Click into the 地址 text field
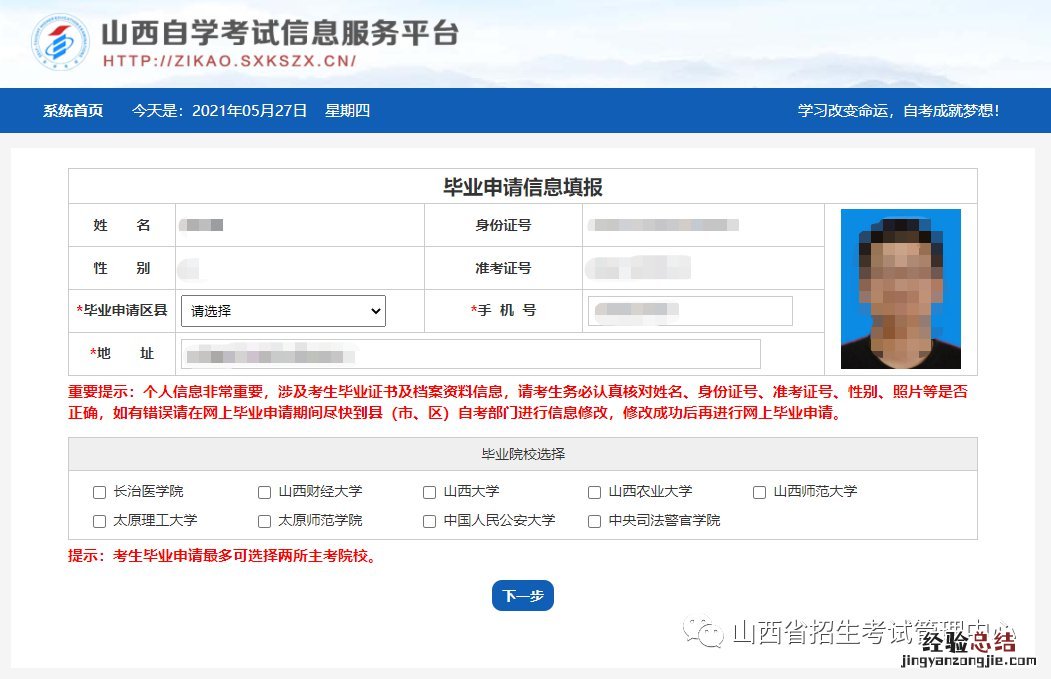 (470, 354)
